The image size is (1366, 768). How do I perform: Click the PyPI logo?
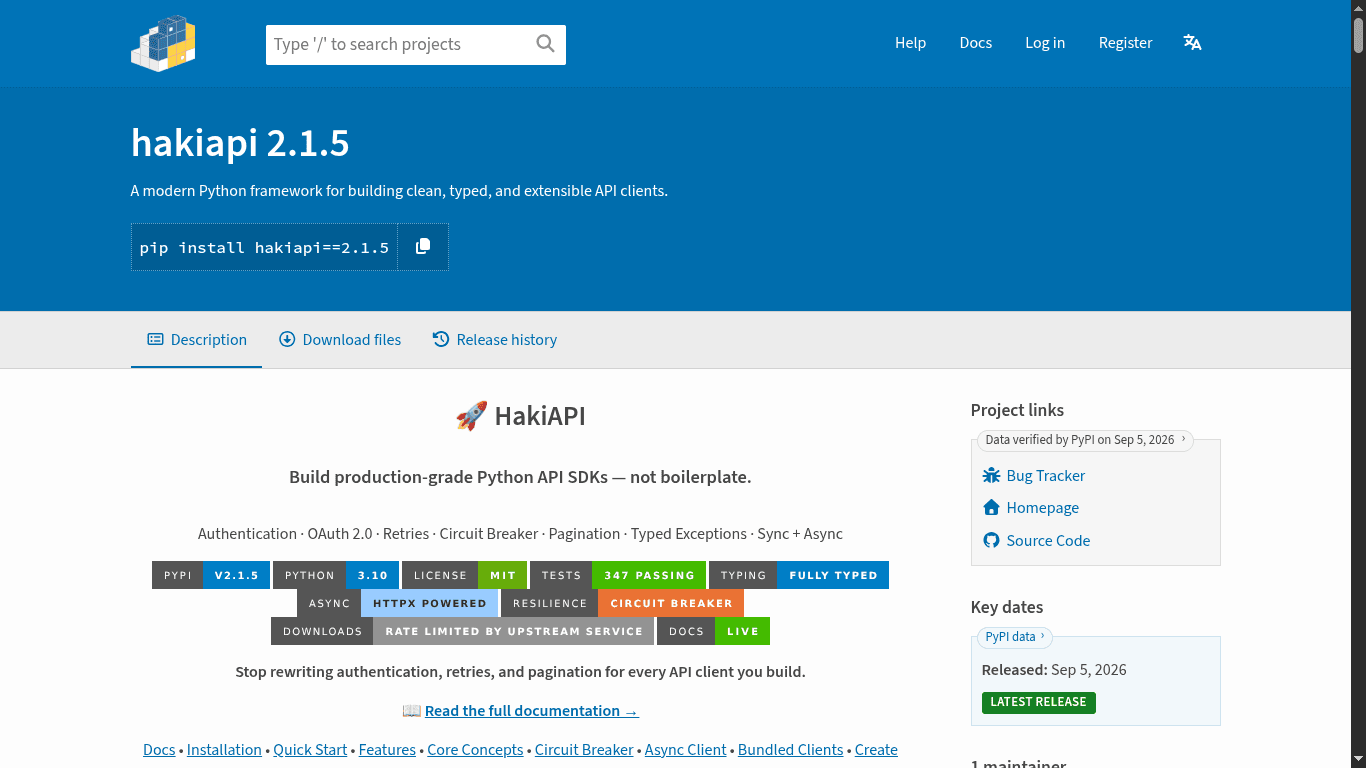coord(163,43)
